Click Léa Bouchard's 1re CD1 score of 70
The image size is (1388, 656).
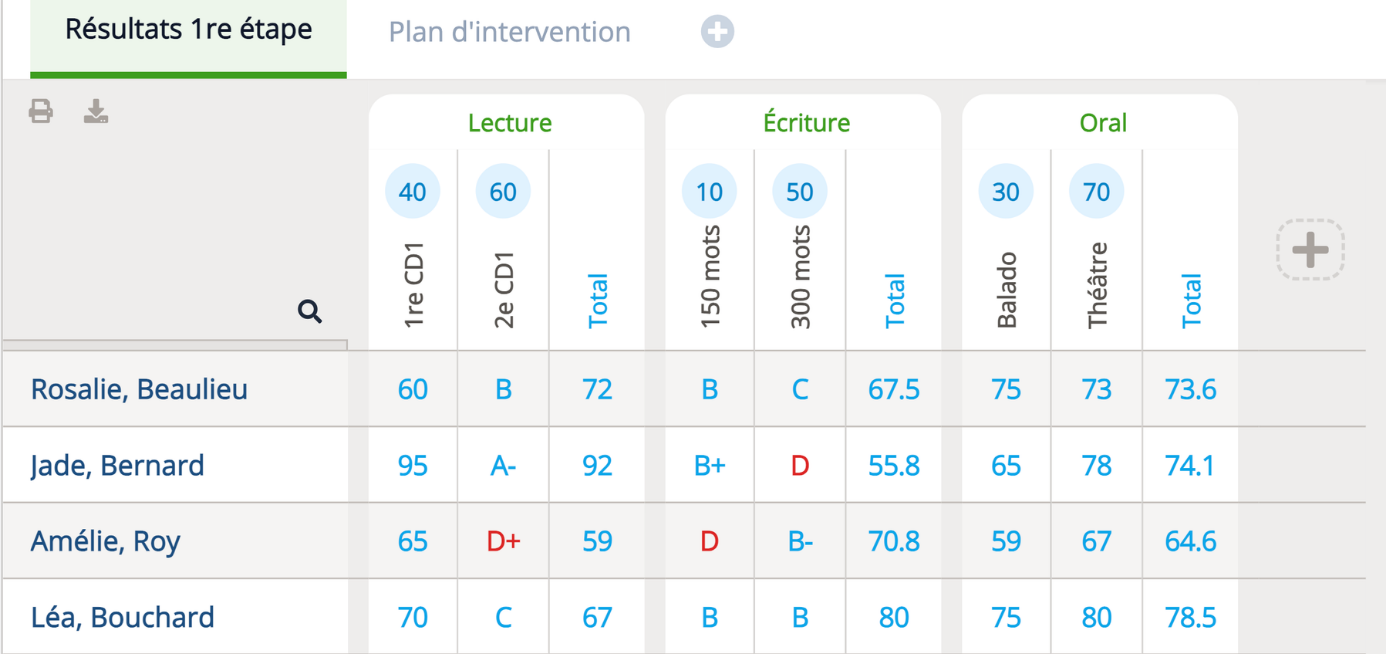[x=412, y=617]
